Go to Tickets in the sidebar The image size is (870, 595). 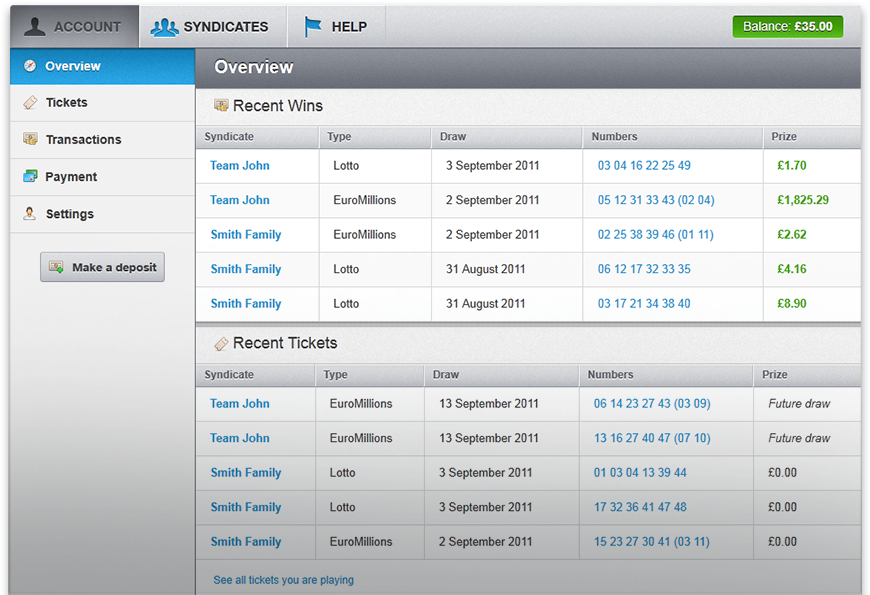coord(102,103)
